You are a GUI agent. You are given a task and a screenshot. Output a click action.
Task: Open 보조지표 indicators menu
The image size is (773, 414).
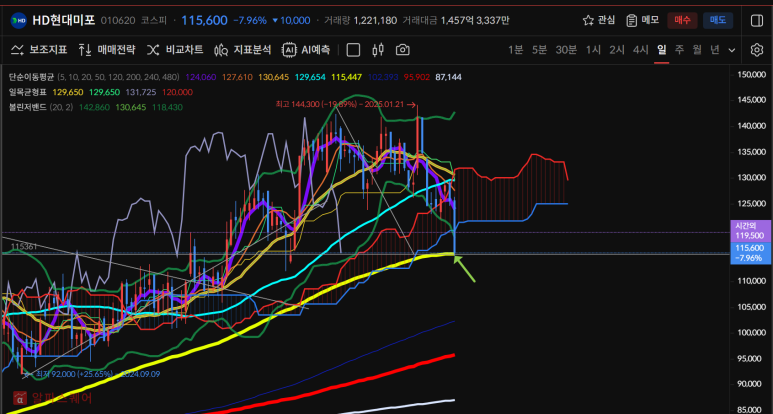[38, 50]
